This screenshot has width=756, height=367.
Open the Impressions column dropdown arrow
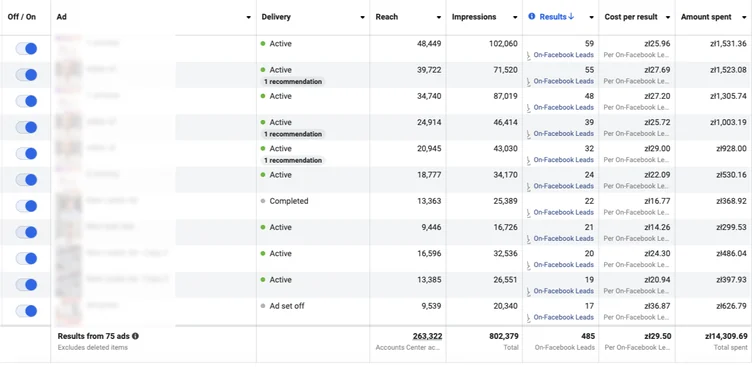(x=515, y=17)
